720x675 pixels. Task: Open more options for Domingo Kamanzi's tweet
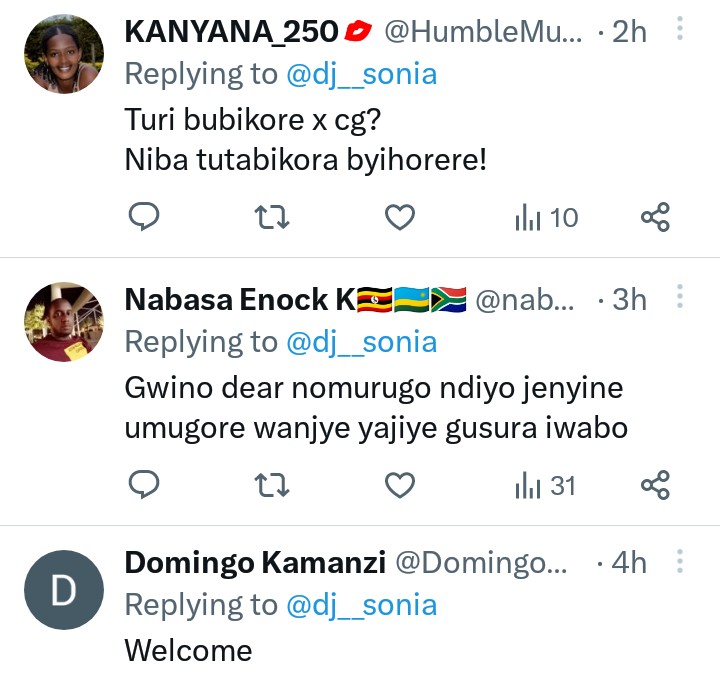click(680, 560)
